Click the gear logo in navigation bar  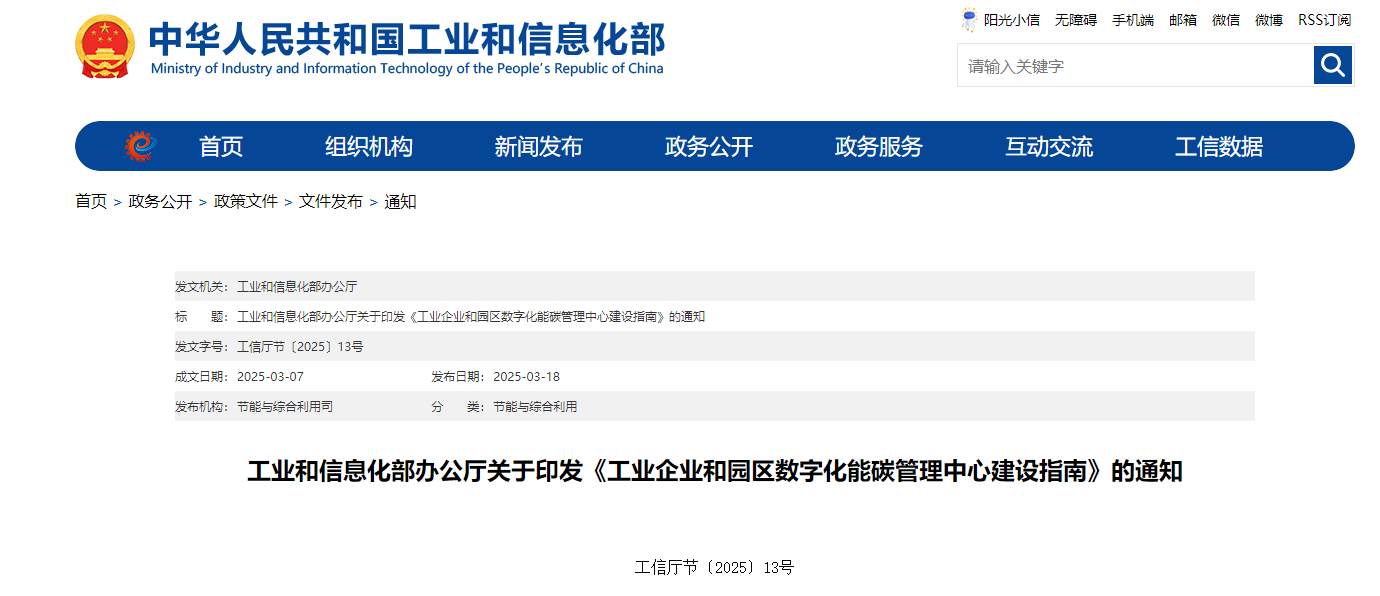141,146
